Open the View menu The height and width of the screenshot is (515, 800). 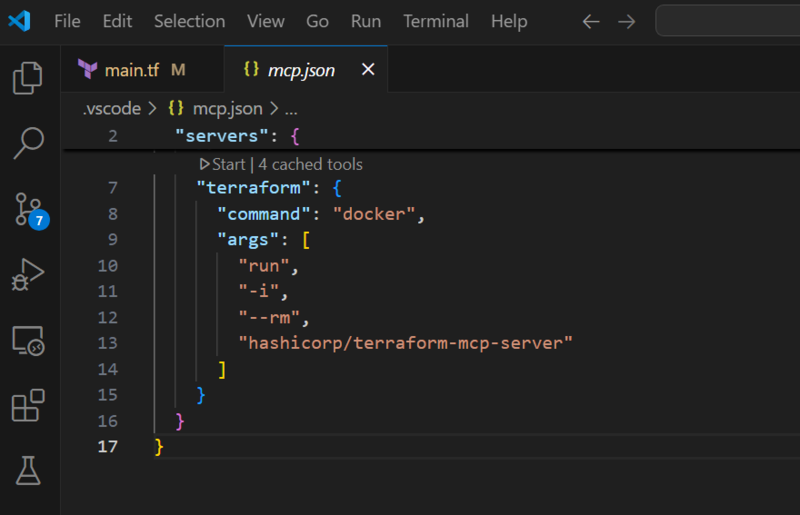click(265, 21)
